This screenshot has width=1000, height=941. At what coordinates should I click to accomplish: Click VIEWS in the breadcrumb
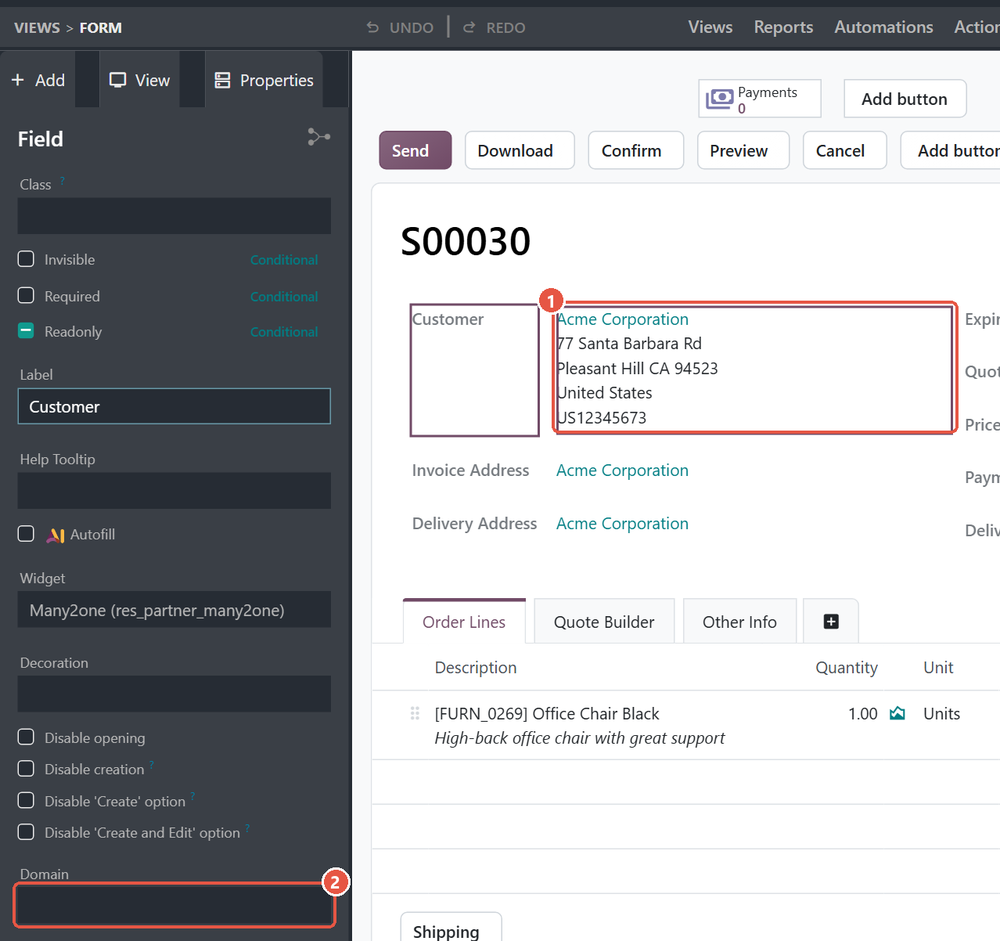(x=37, y=27)
